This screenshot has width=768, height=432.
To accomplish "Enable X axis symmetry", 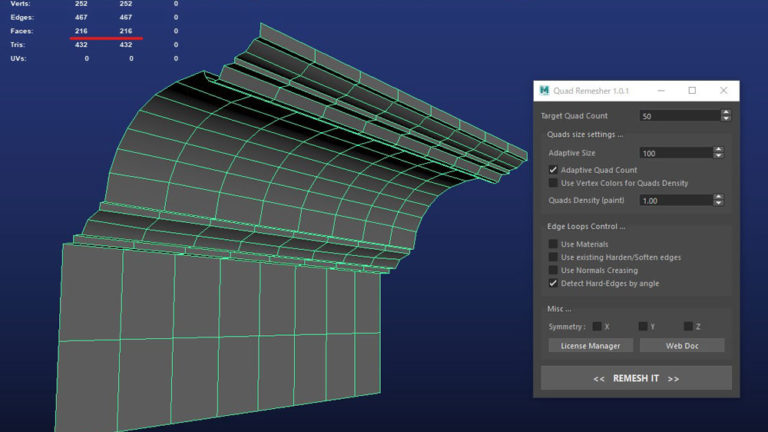I will (597, 326).
